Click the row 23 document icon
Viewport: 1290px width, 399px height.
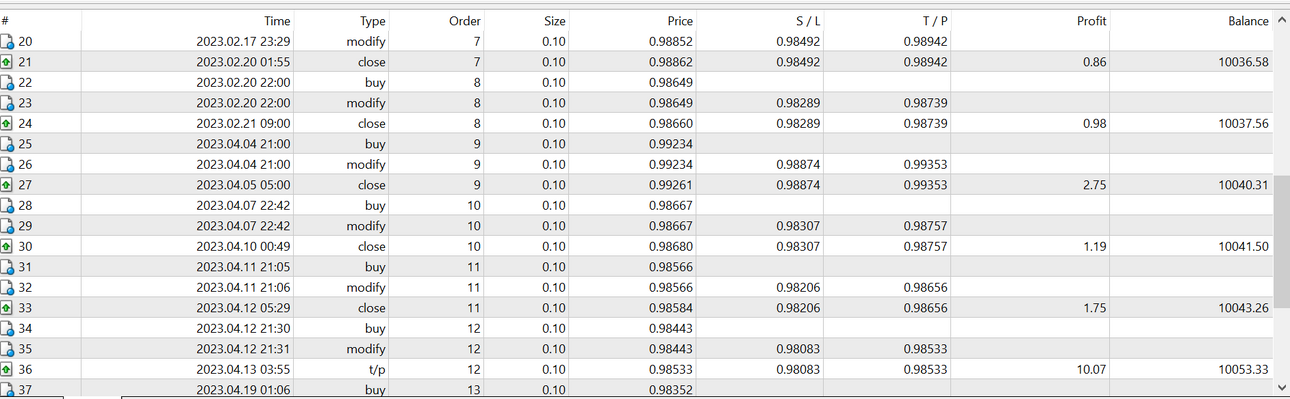pyautogui.click(x=8, y=103)
